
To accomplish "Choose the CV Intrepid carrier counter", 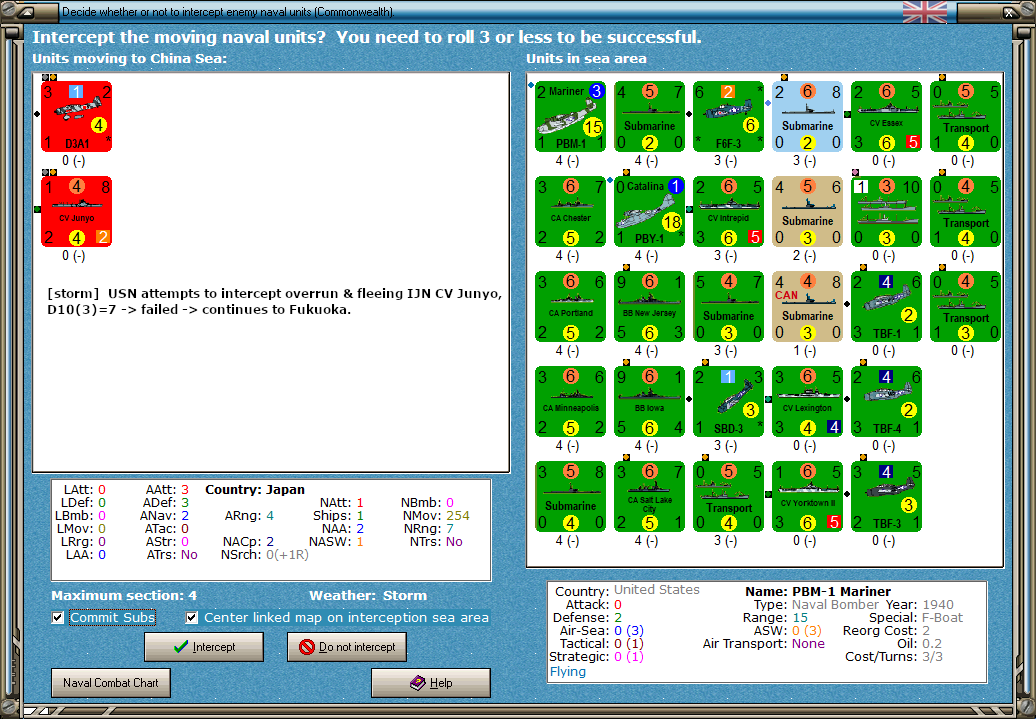I will click(x=729, y=212).
